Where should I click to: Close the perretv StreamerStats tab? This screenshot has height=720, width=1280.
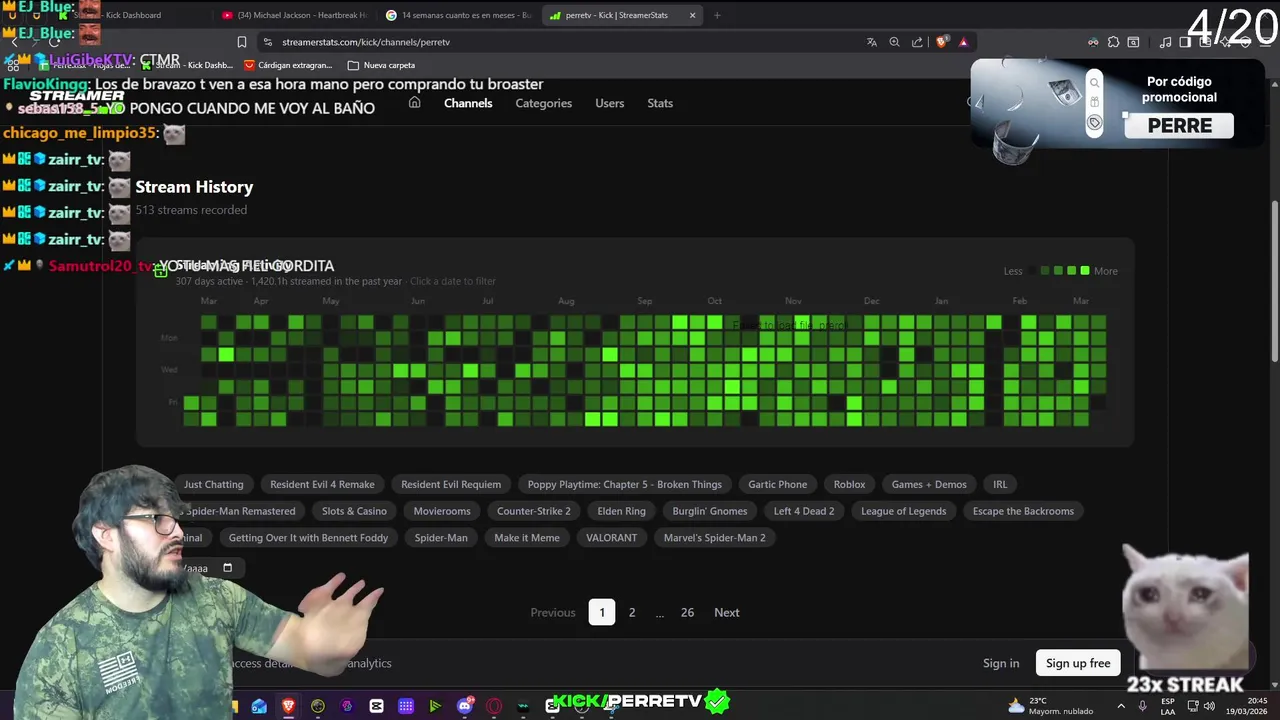click(x=692, y=15)
